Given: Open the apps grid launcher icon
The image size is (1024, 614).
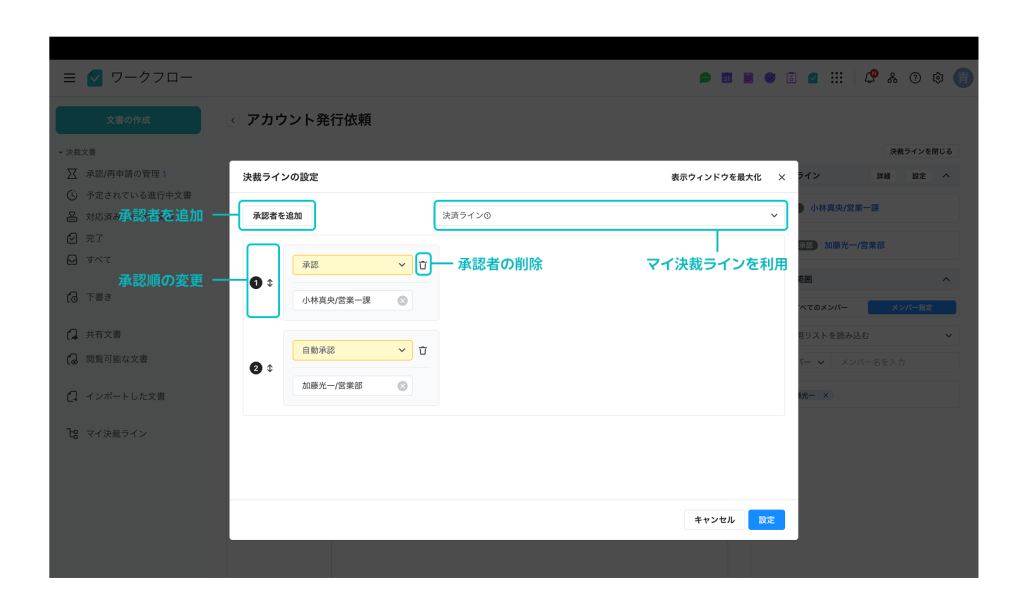Looking at the screenshot, I should 837,78.
